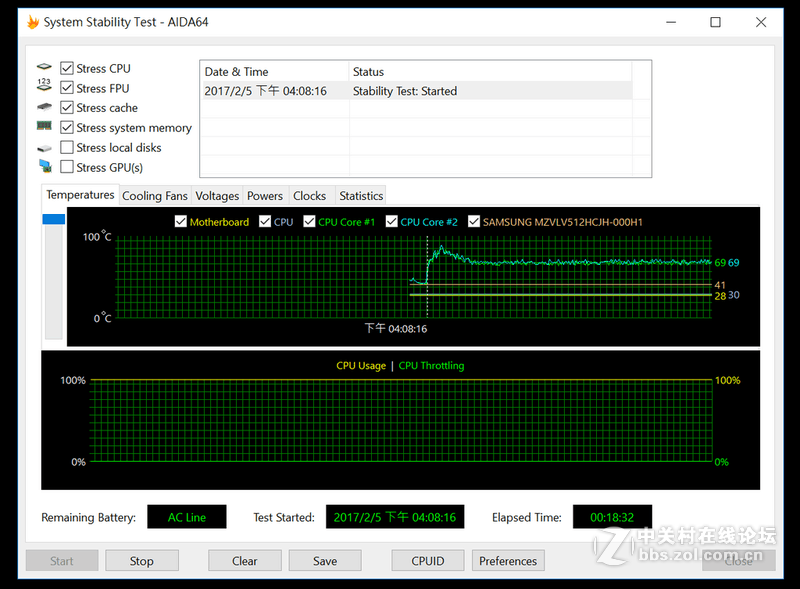Screen dimensions: 800x589
Task: Switch to the Cooling Fans tab
Action: coord(155,196)
